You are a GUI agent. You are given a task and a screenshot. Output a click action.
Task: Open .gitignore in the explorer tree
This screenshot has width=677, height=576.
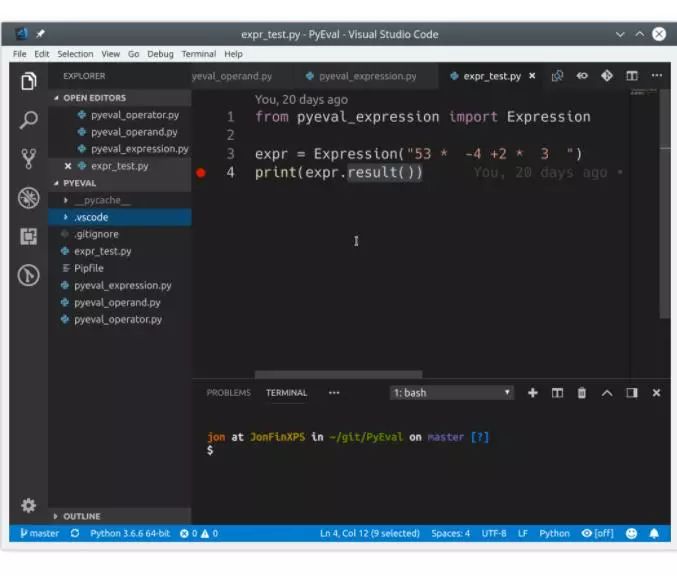pyautogui.click(x=120, y=234)
